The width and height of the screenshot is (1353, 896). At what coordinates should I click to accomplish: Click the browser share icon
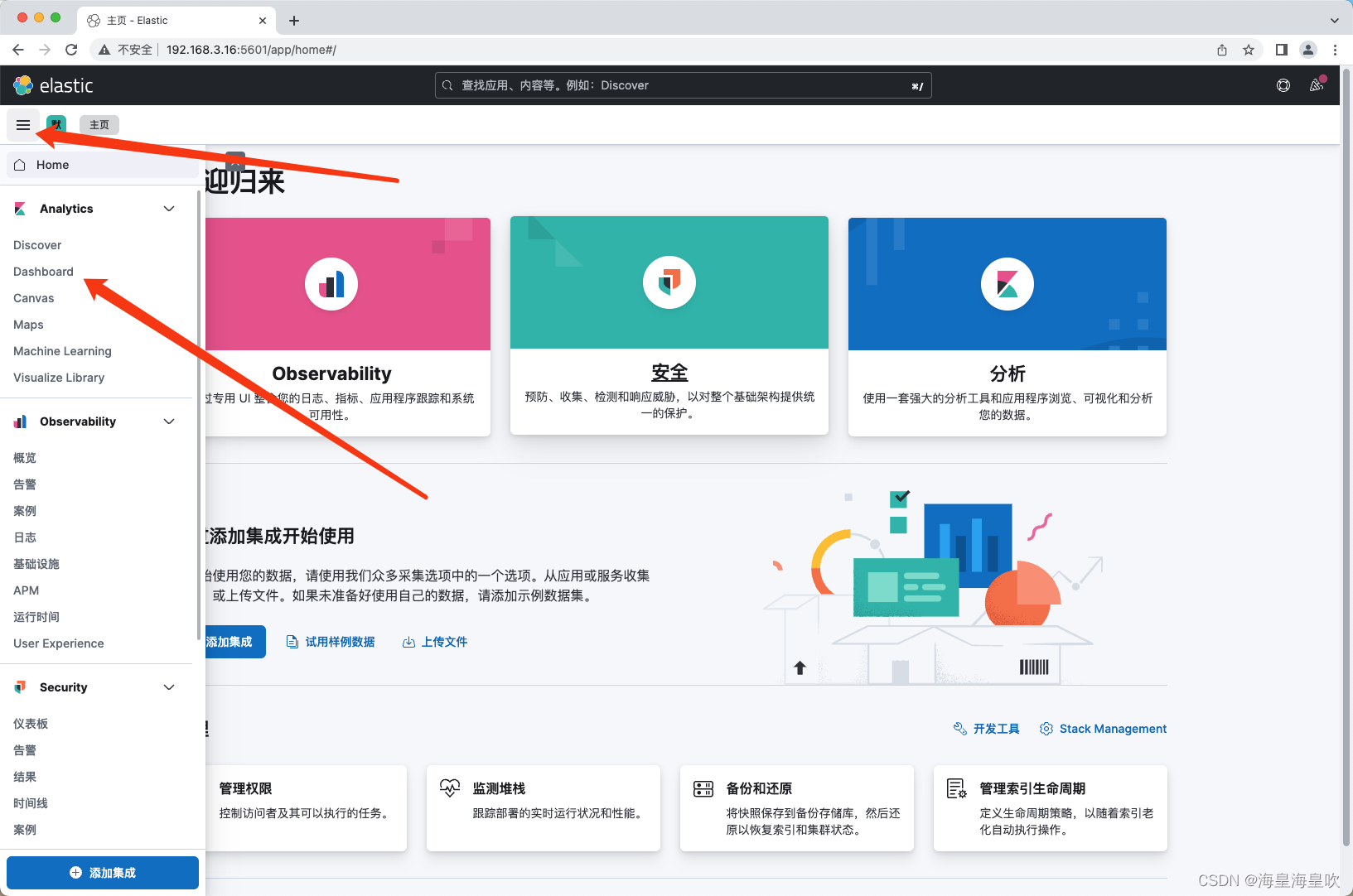pyautogui.click(x=1222, y=50)
